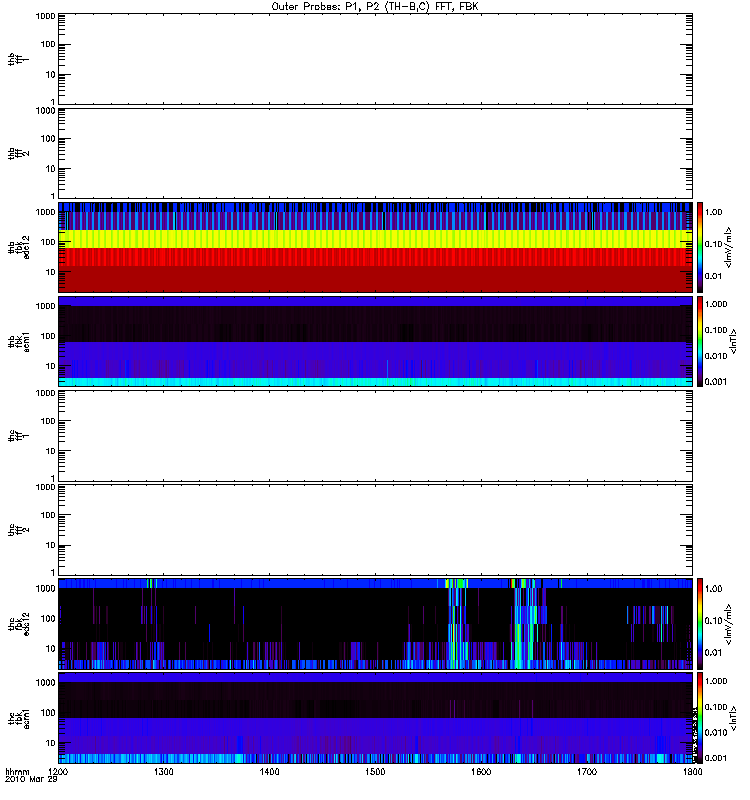This screenshot has width=750, height=800.
Task: Click the '<|nT|>' unit label of thc scm1 color bar
Action: [x=734, y=718]
